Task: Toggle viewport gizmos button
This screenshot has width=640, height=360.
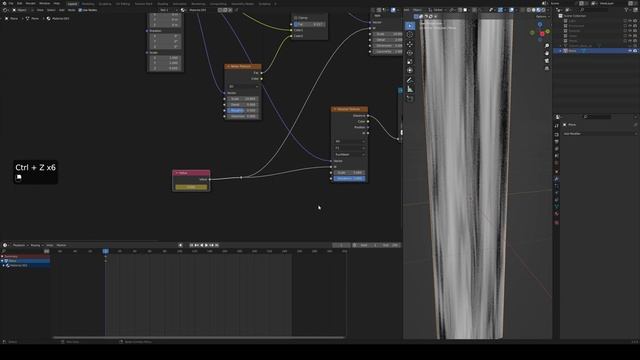Action: click(500, 10)
